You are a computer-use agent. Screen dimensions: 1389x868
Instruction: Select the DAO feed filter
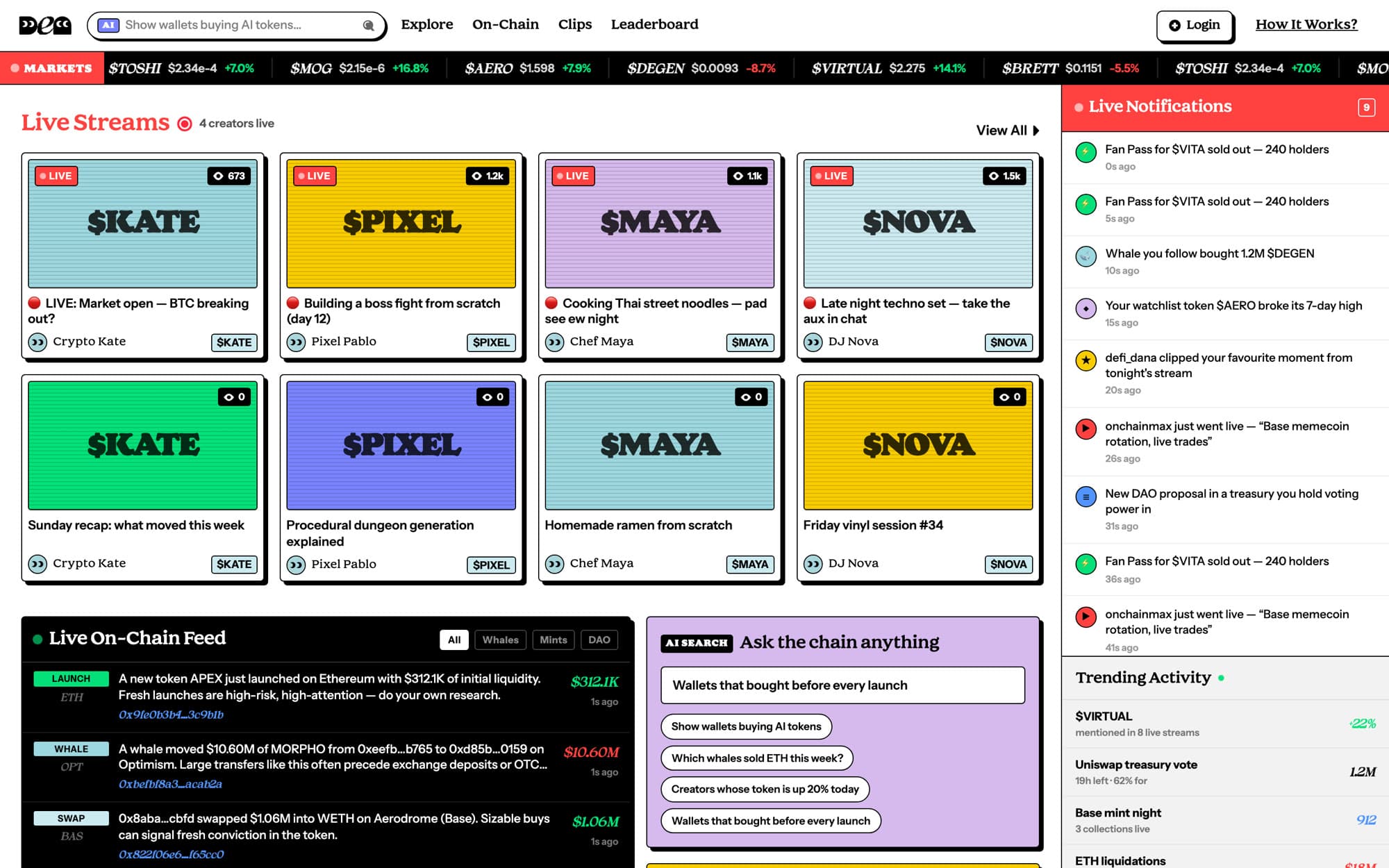pyautogui.click(x=599, y=640)
